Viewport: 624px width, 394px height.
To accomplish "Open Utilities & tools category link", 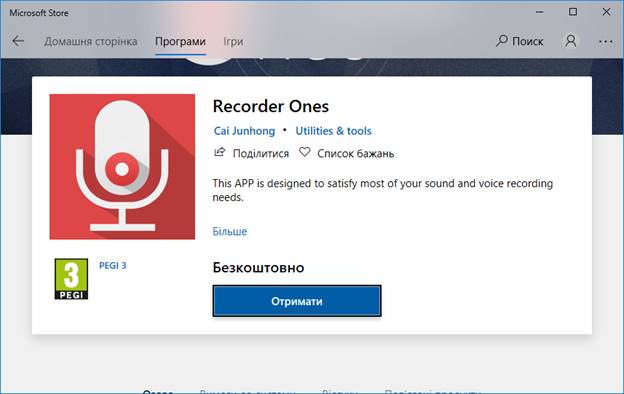I will pos(333,131).
